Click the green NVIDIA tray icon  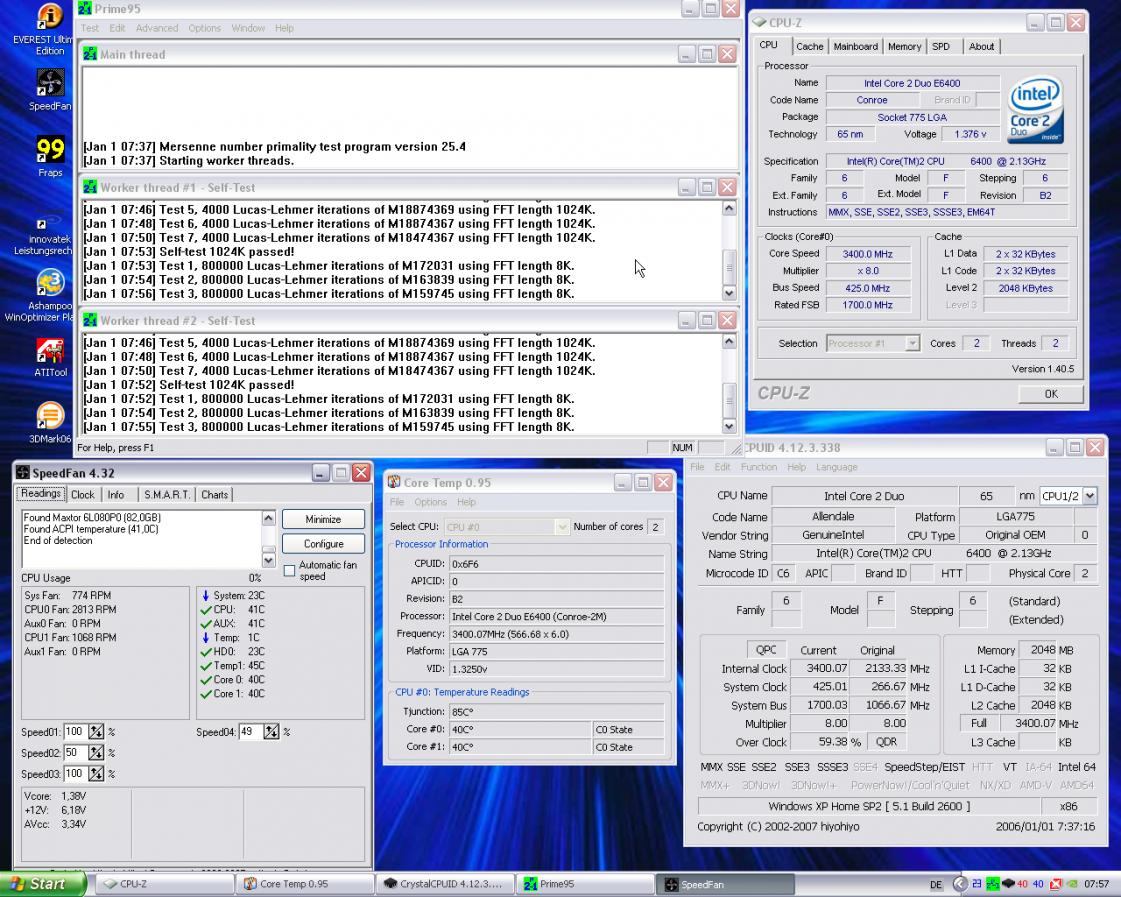1072,884
